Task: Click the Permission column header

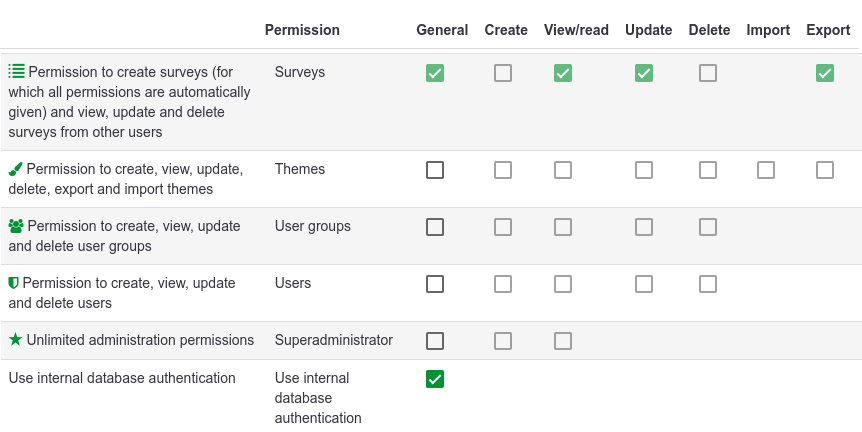Action: pyautogui.click(x=302, y=30)
